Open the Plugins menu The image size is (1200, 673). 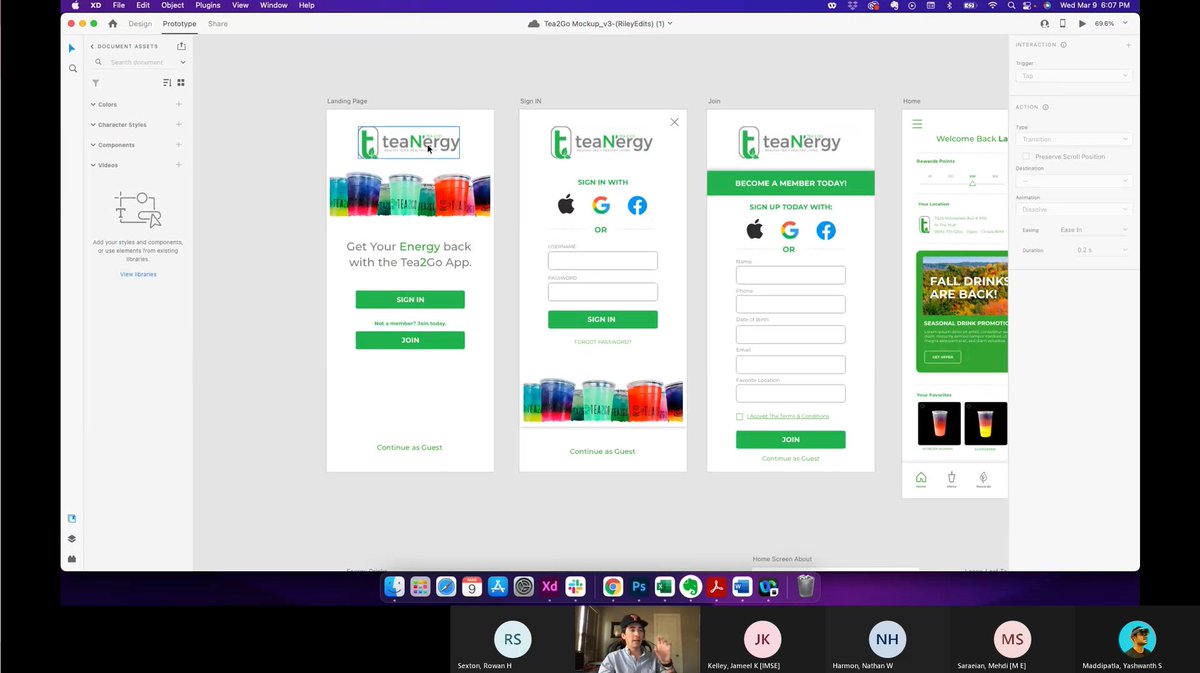(x=208, y=5)
